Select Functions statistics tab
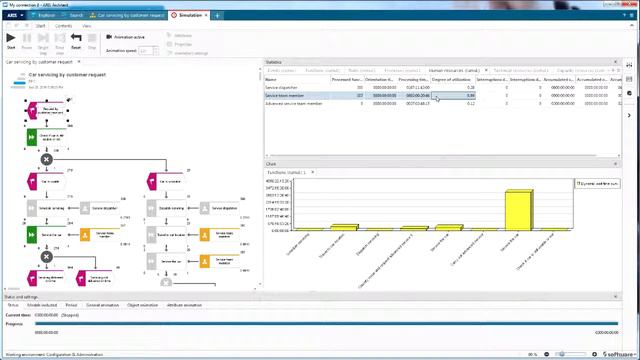 tap(322, 71)
